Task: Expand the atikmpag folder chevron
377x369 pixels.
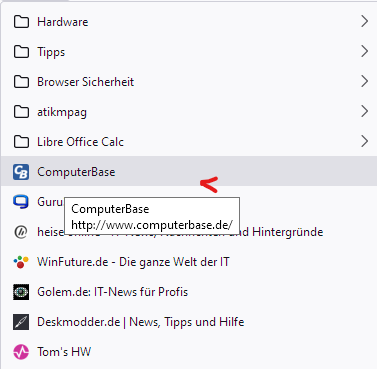Action: 364,111
